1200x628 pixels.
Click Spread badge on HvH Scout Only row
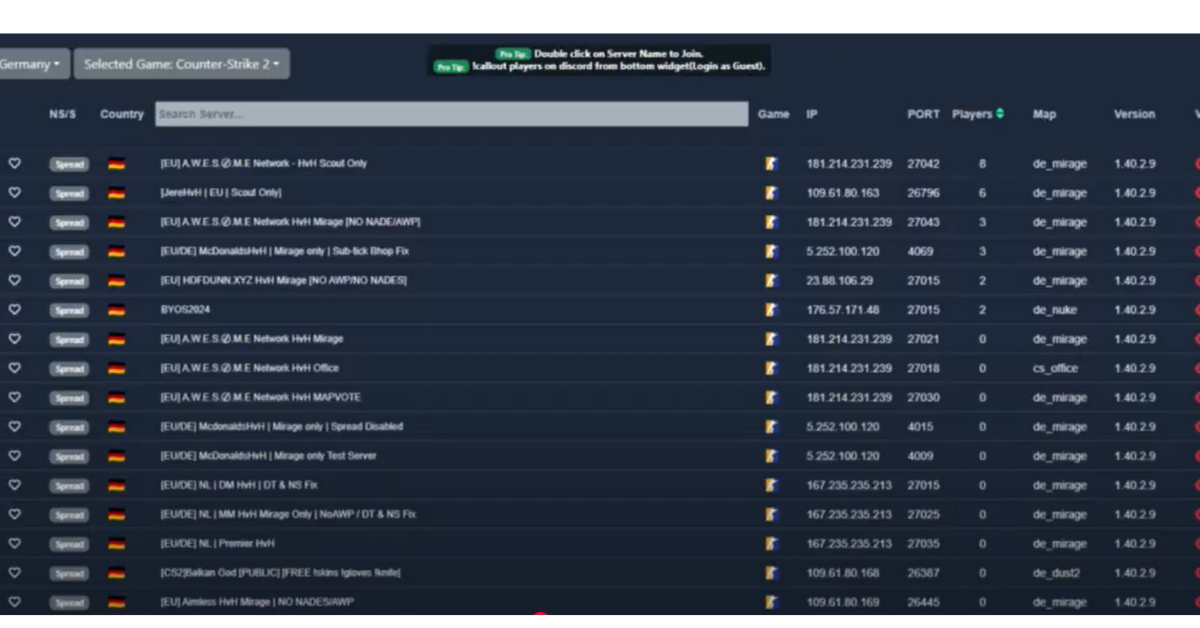click(x=69, y=164)
